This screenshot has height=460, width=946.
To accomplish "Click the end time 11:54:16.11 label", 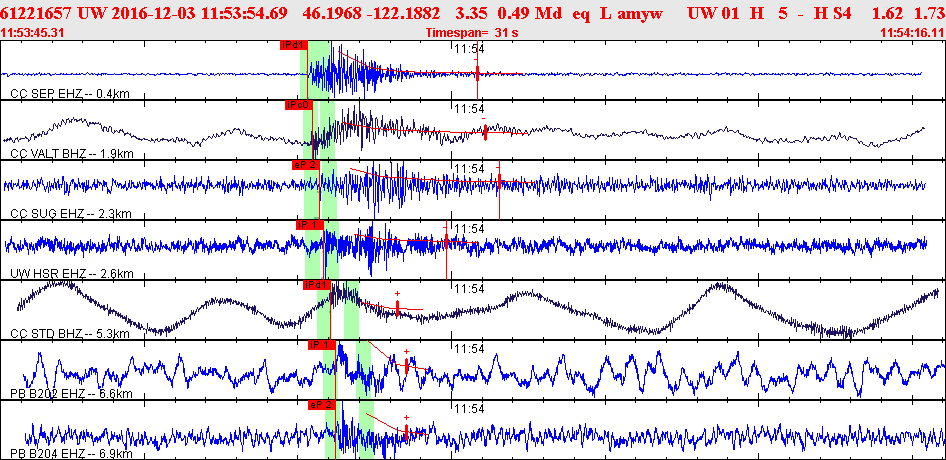I will 910,33.
